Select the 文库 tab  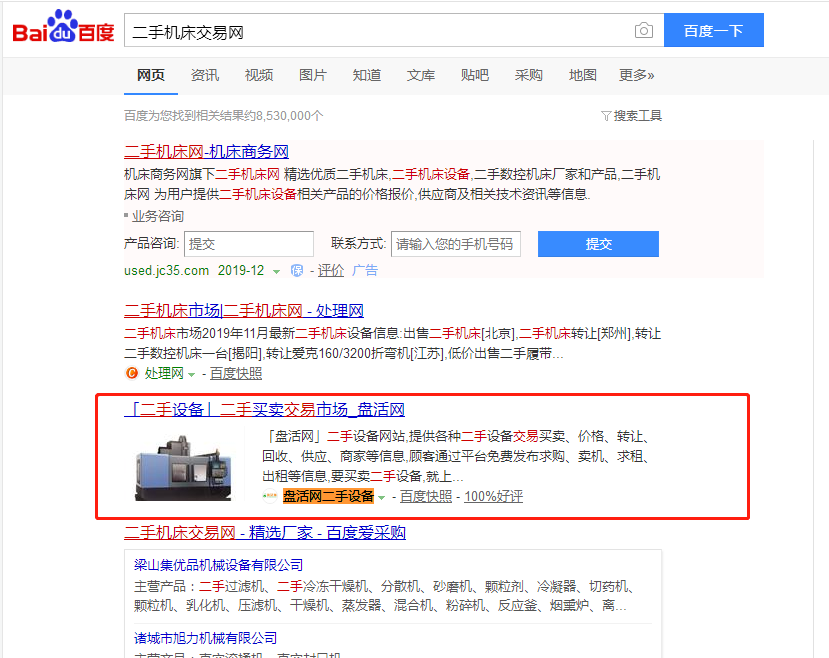pos(421,75)
